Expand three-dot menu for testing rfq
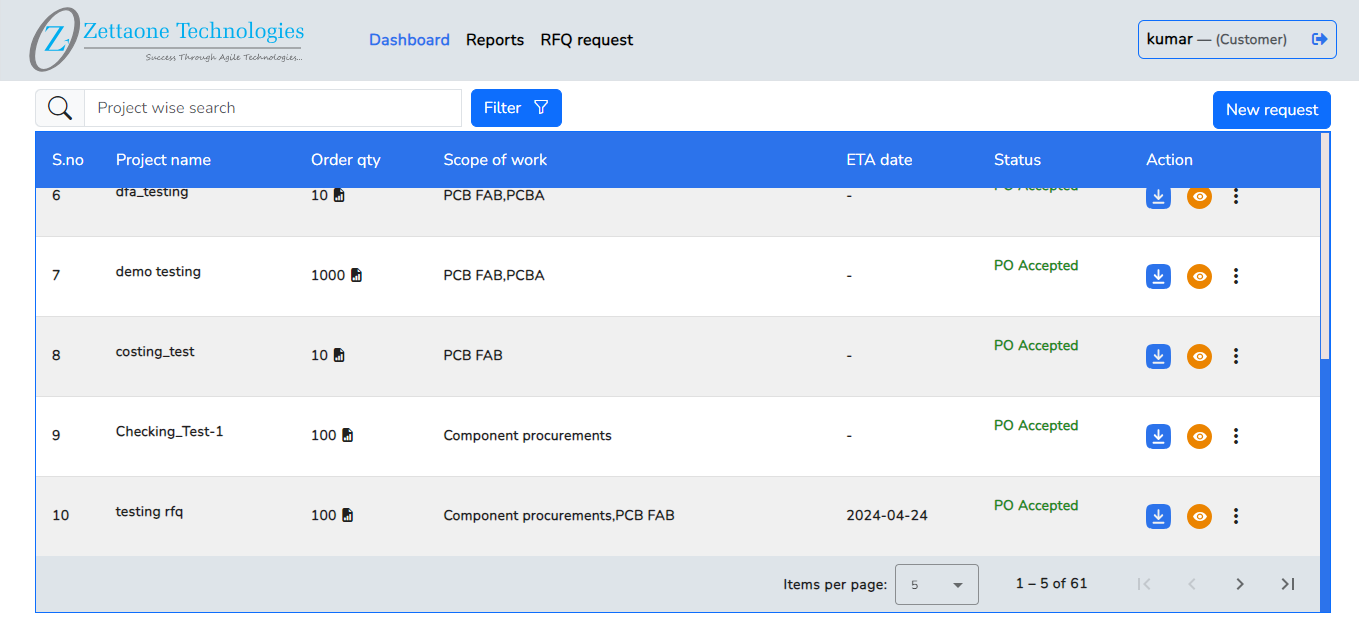The image size is (1359, 625). 1236,516
